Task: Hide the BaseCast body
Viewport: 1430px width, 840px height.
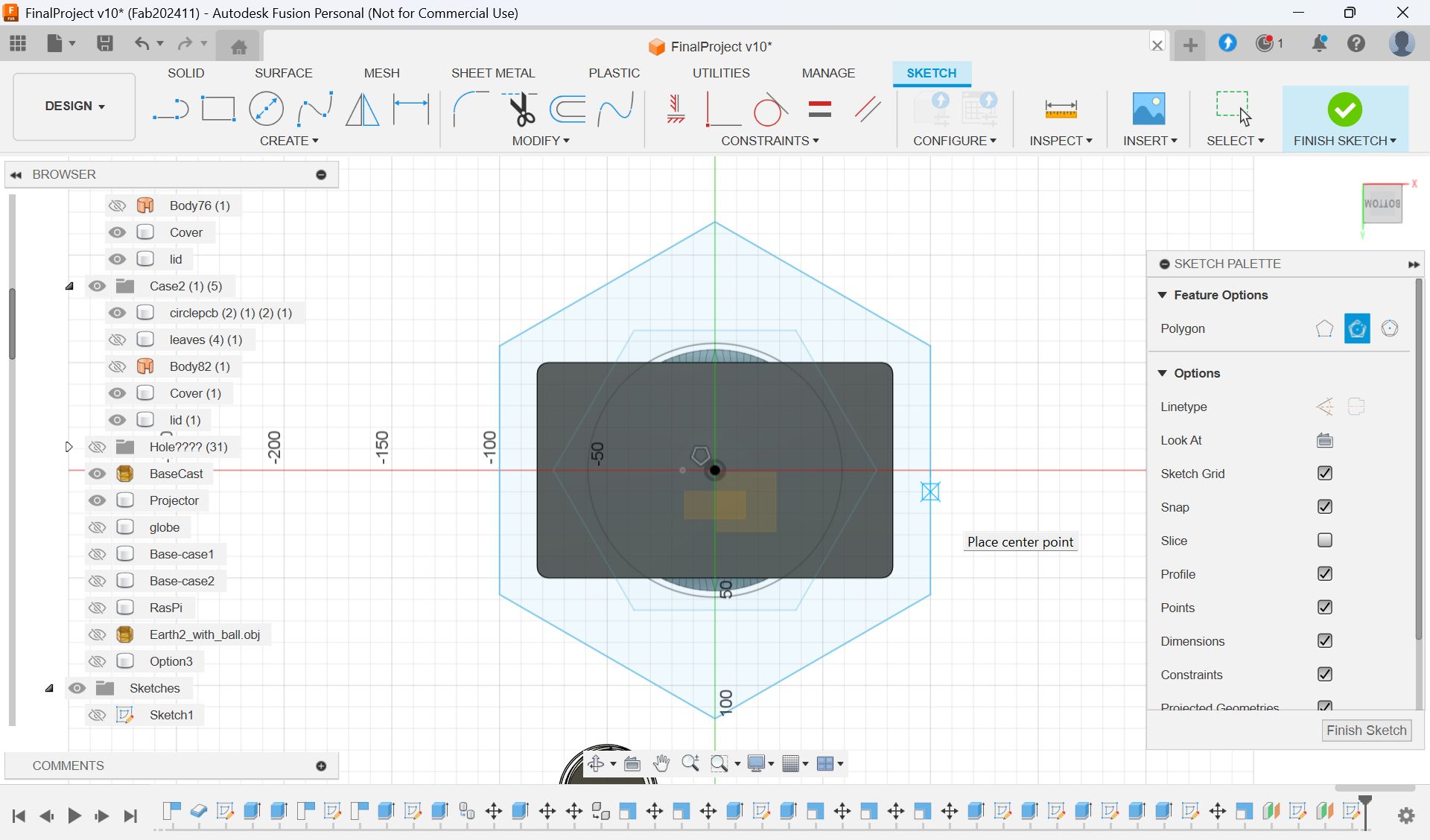Action: click(x=97, y=474)
